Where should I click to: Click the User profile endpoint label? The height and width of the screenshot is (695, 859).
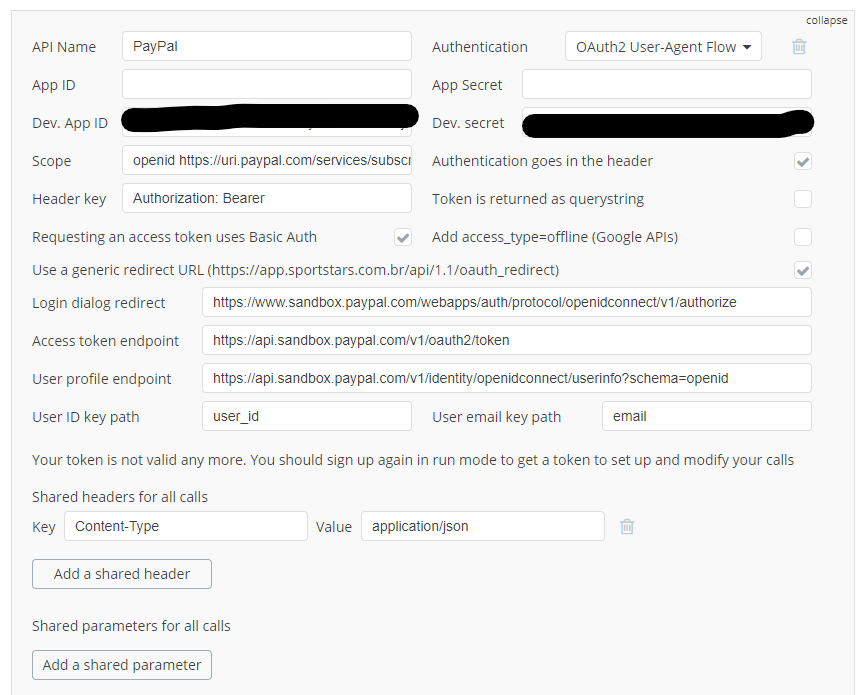(x=101, y=379)
